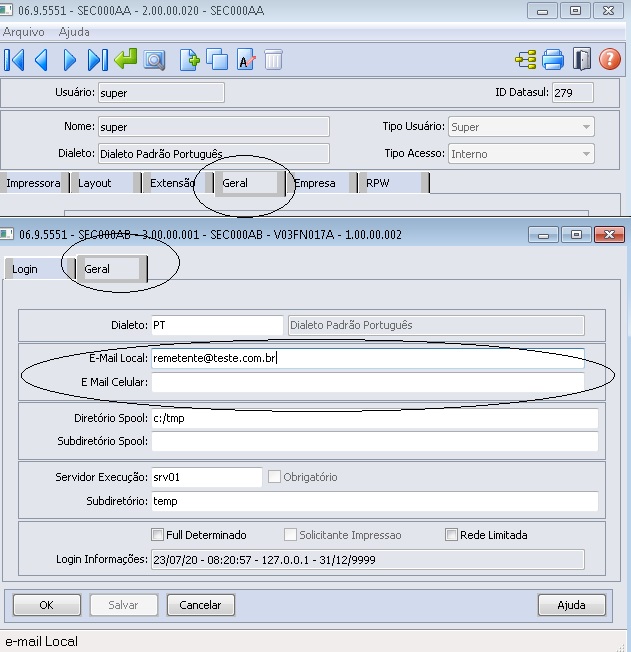Jump to last record icon
Image resolution: width=631 pixels, height=652 pixels.
point(97,60)
